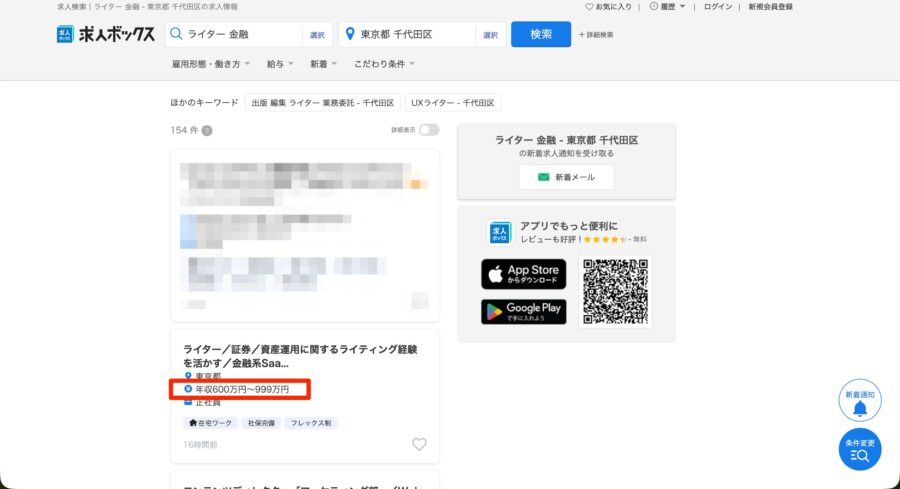900x489 pixels.
Task: Click the 求人ボックス logo
Action: [x=105, y=34]
